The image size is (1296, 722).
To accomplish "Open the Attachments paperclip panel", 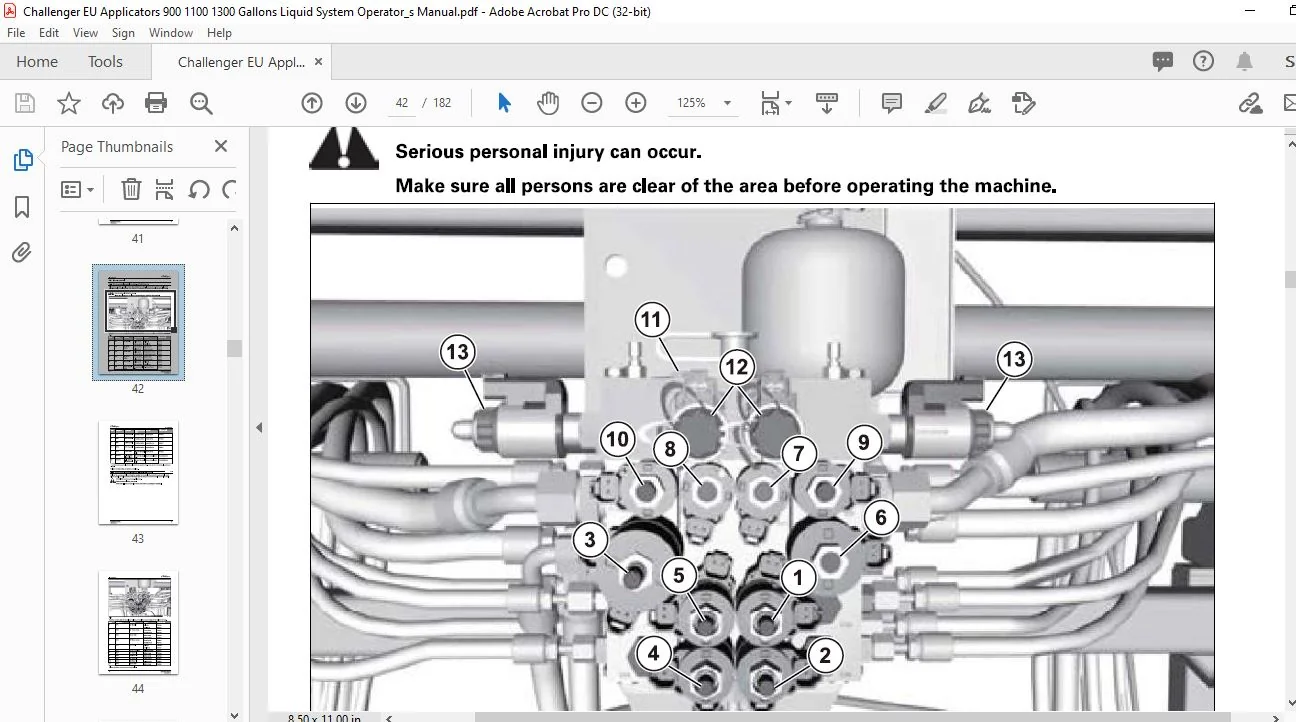I will [22, 253].
